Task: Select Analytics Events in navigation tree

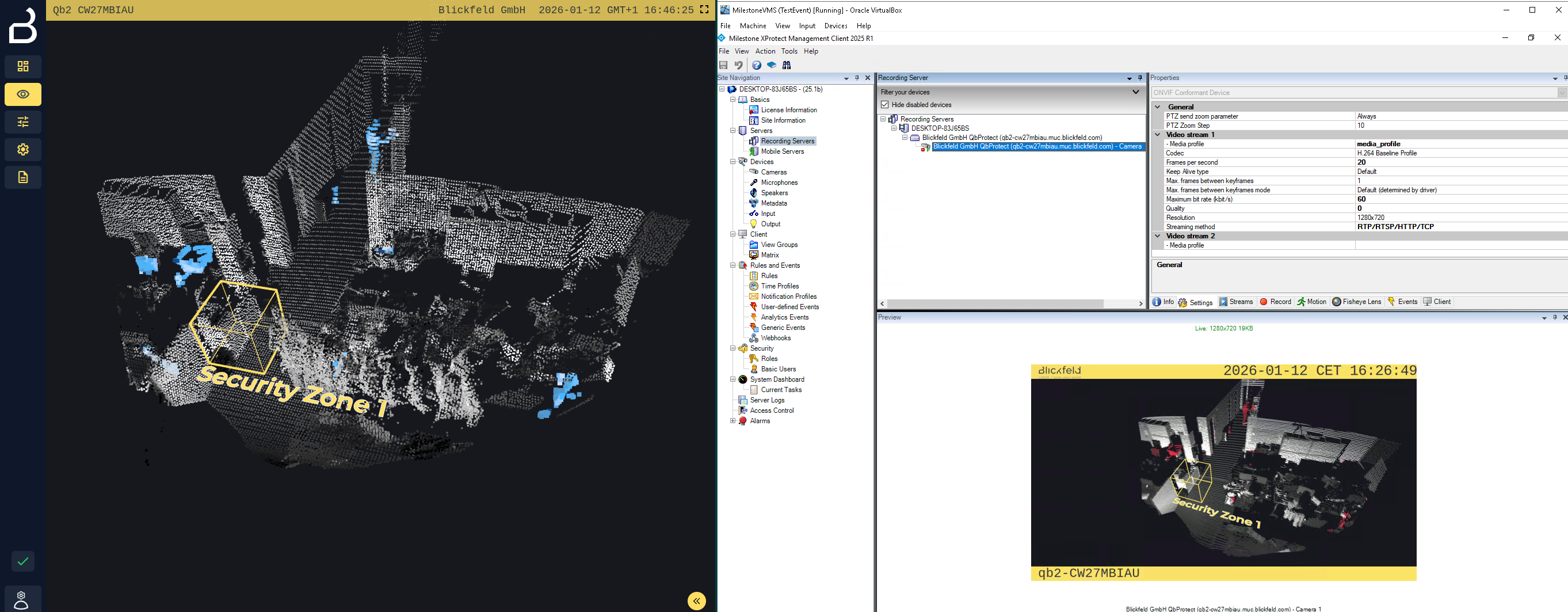Action: click(x=784, y=317)
